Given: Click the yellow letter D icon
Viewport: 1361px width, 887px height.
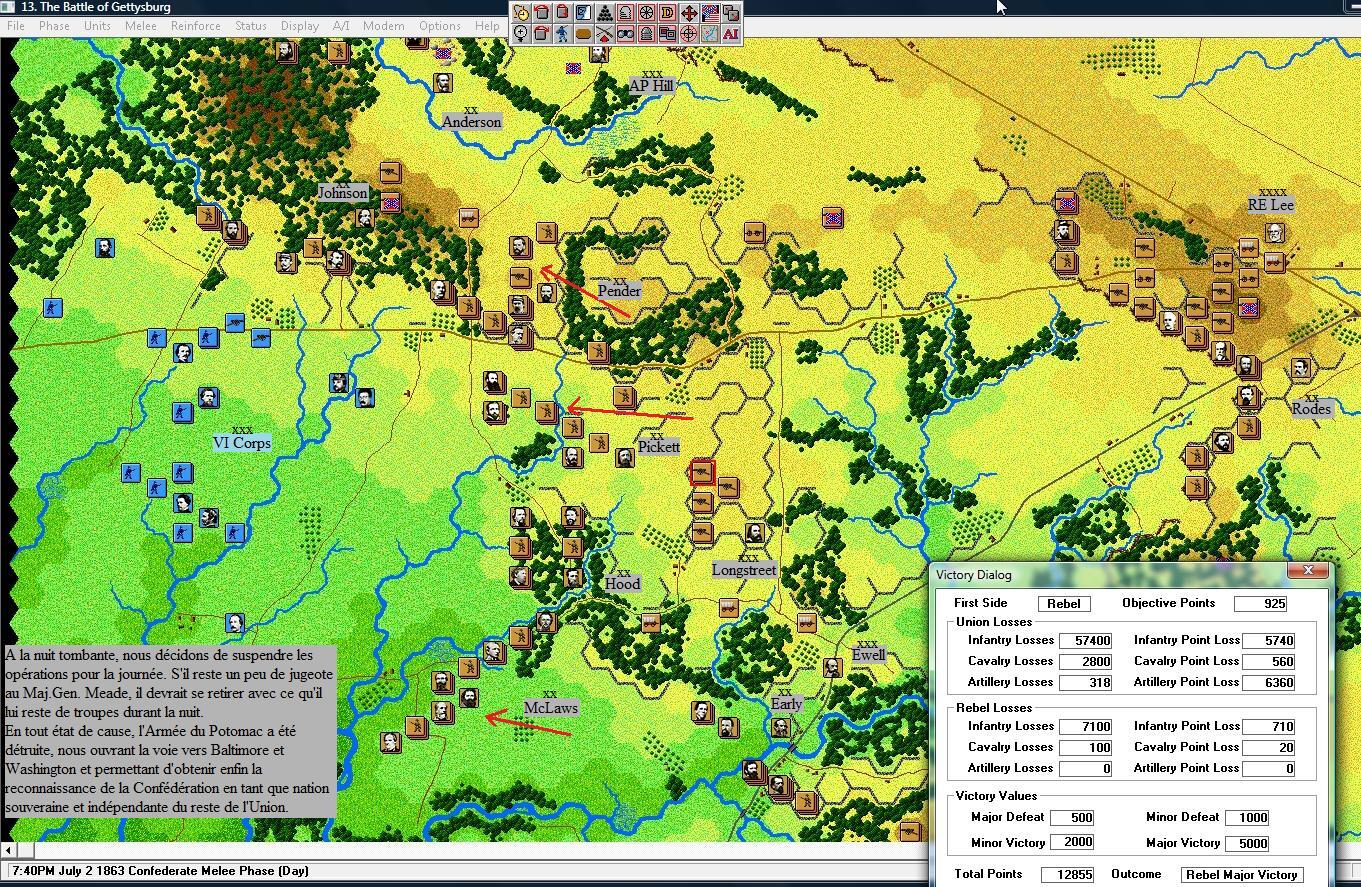Looking at the screenshot, I should tap(668, 13).
